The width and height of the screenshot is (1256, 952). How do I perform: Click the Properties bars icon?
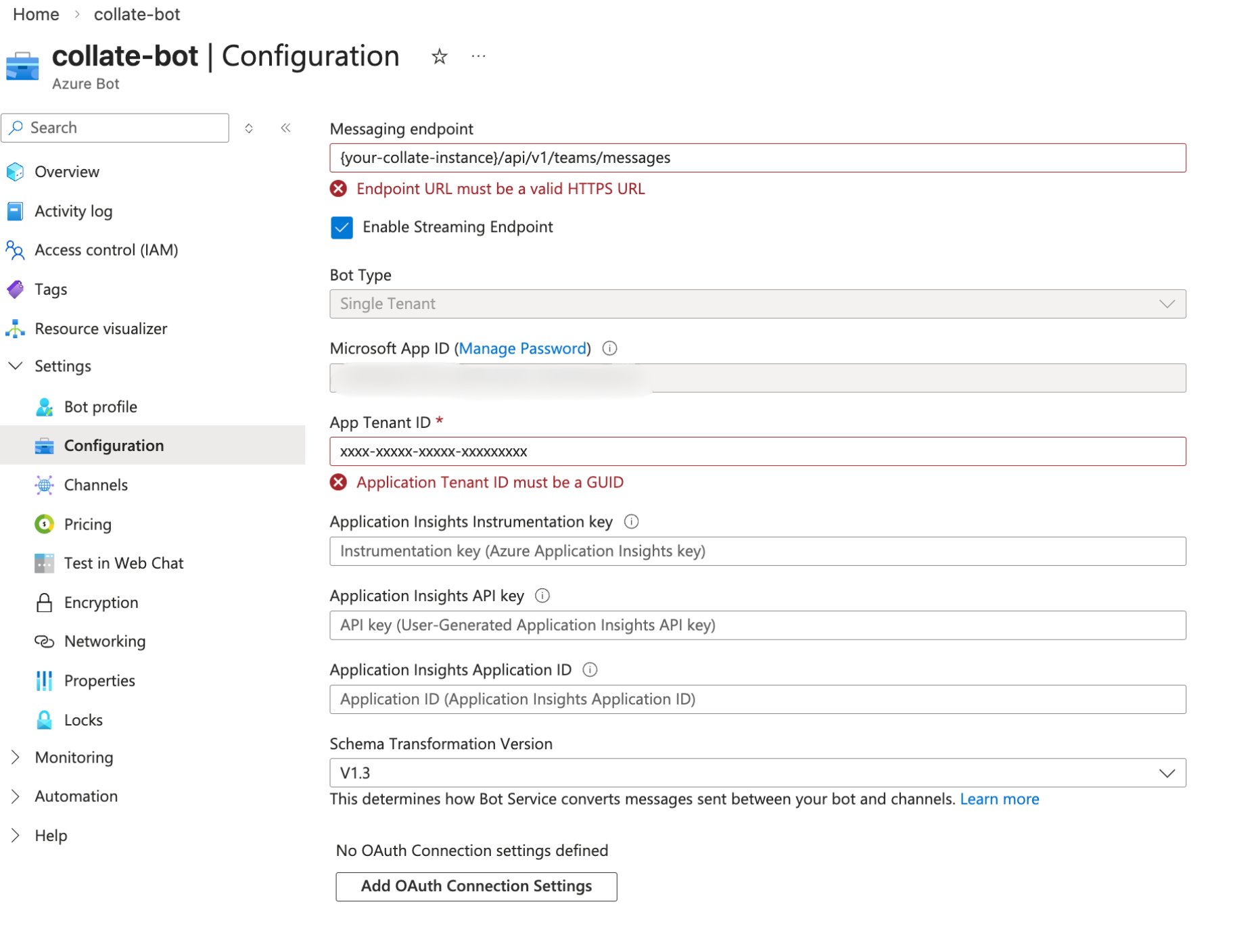click(x=44, y=681)
